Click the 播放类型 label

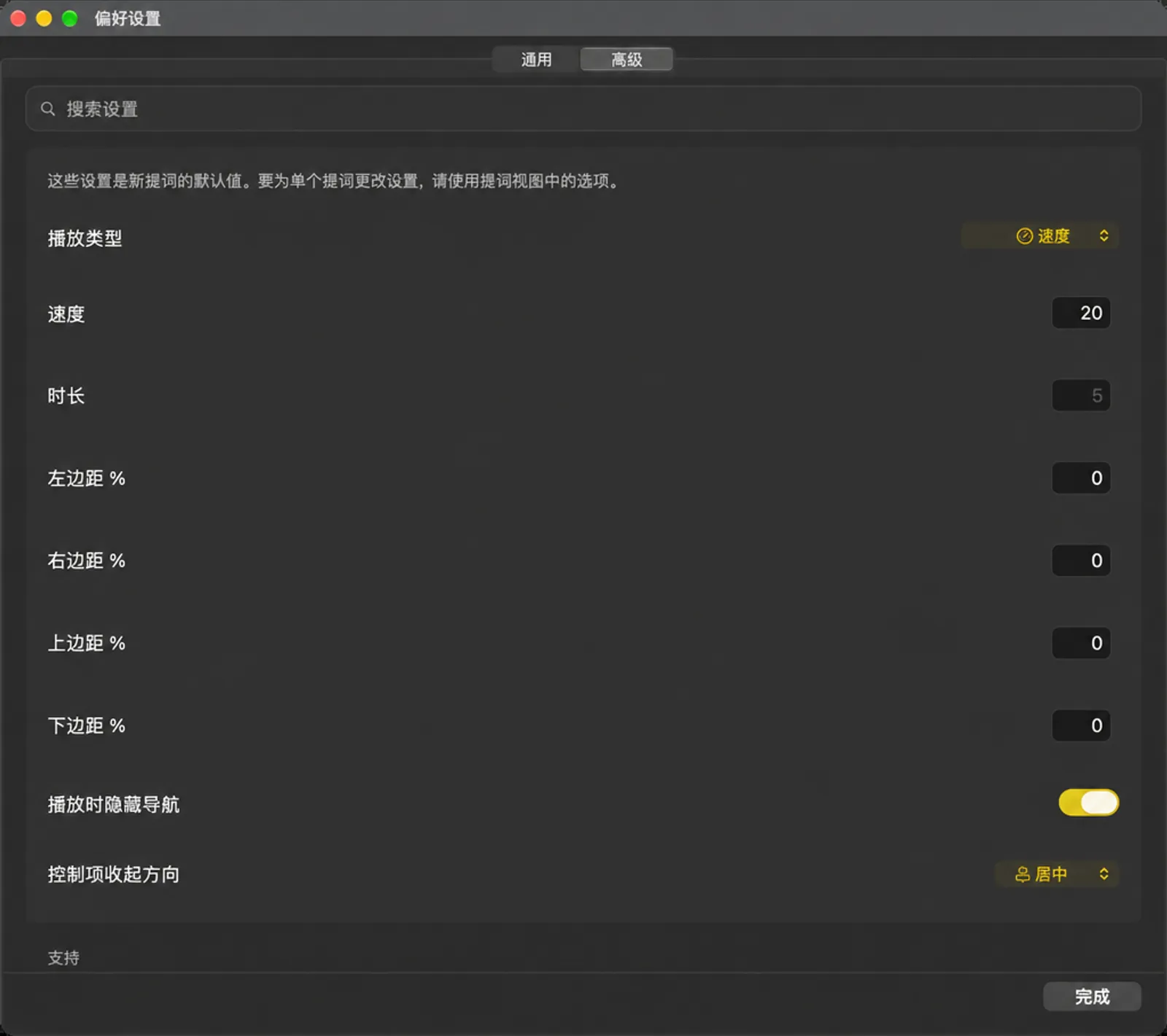(x=85, y=238)
